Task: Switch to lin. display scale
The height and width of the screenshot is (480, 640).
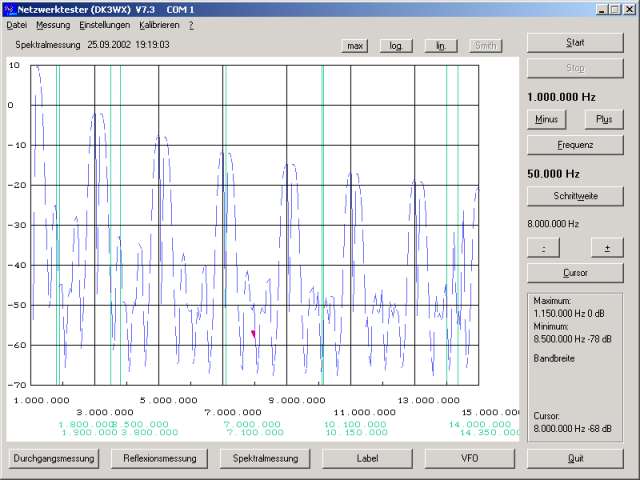Action: coord(440,46)
